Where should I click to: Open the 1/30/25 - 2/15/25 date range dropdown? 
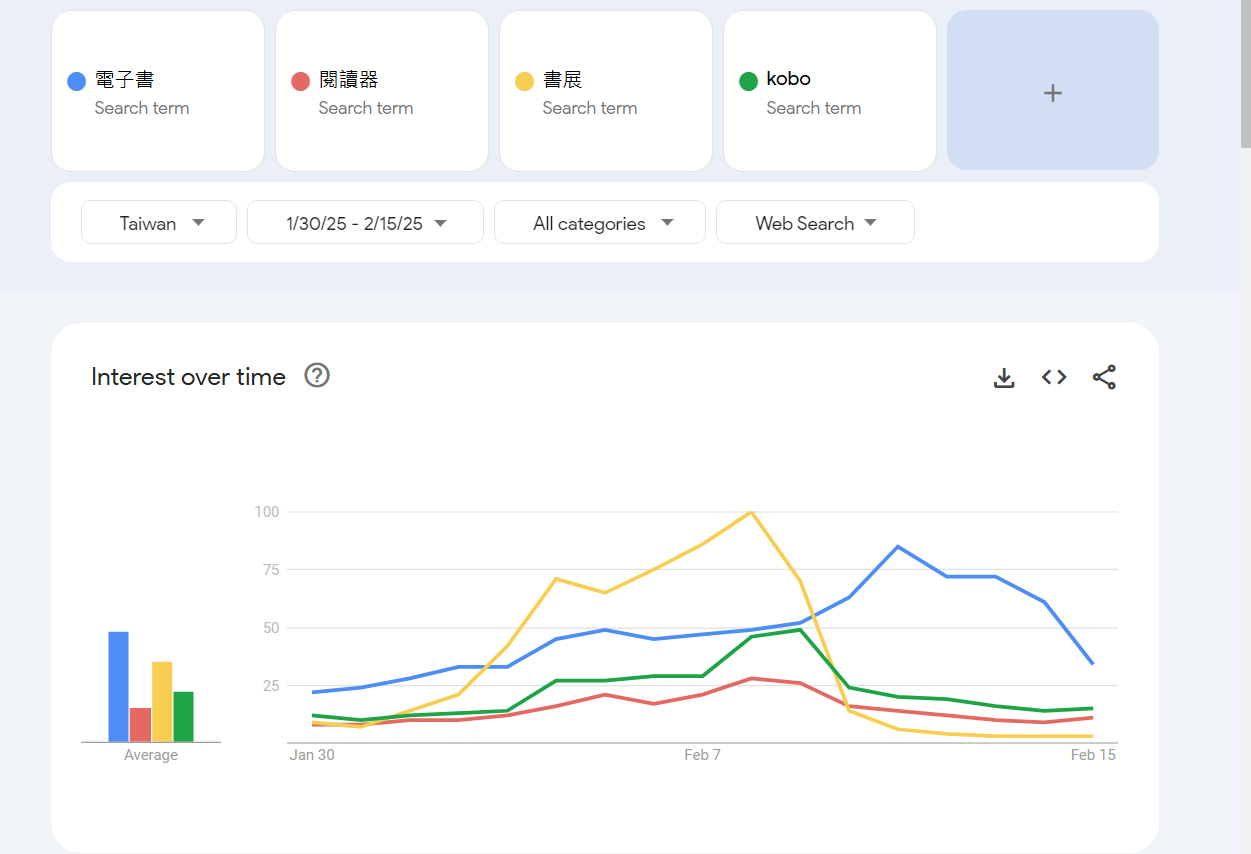(x=365, y=222)
